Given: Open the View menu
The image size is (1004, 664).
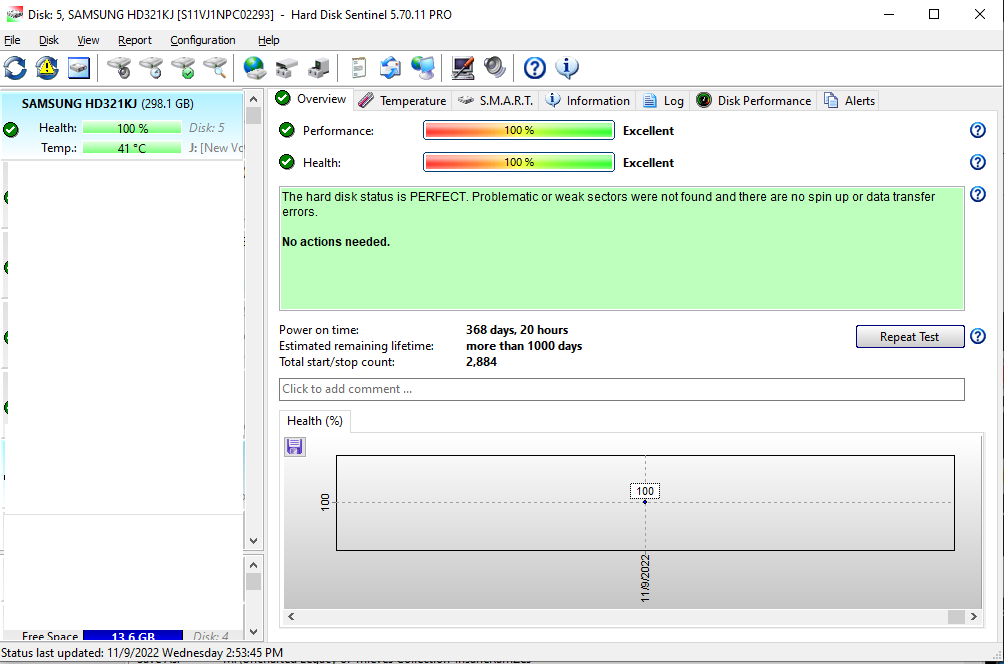Looking at the screenshot, I should (88, 40).
